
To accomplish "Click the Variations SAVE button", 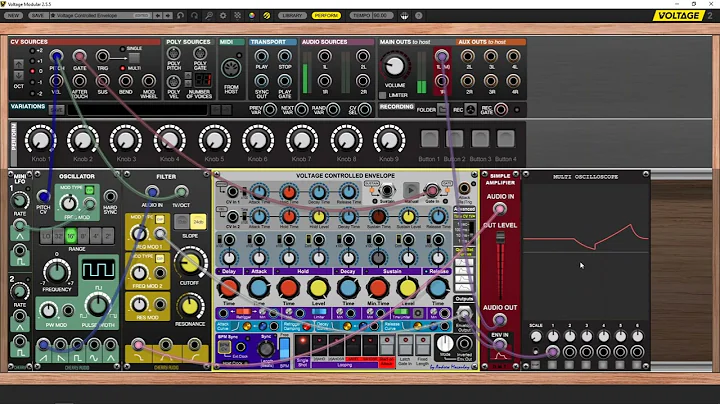I will pos(56,110).
